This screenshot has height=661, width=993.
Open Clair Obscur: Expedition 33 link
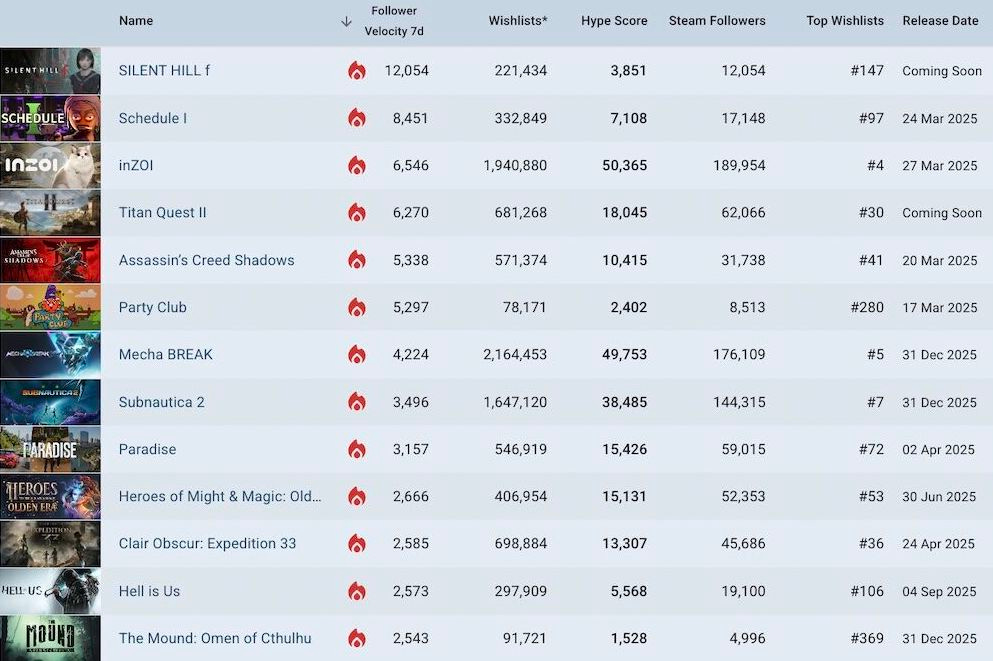(x=207, y=543)
